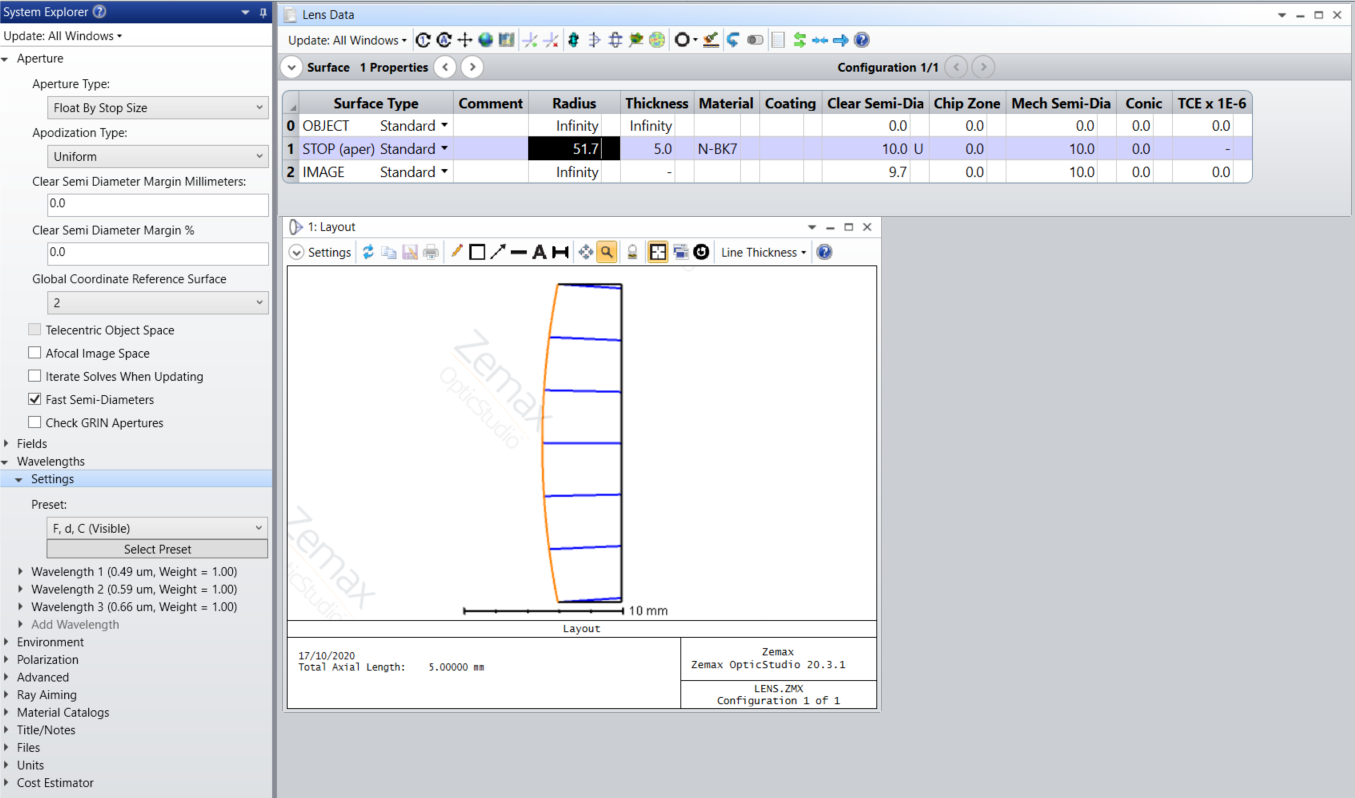Open Line Thickness dropdown in Layout
Viewport: 1355px width, 798px height.
[763, 252]
